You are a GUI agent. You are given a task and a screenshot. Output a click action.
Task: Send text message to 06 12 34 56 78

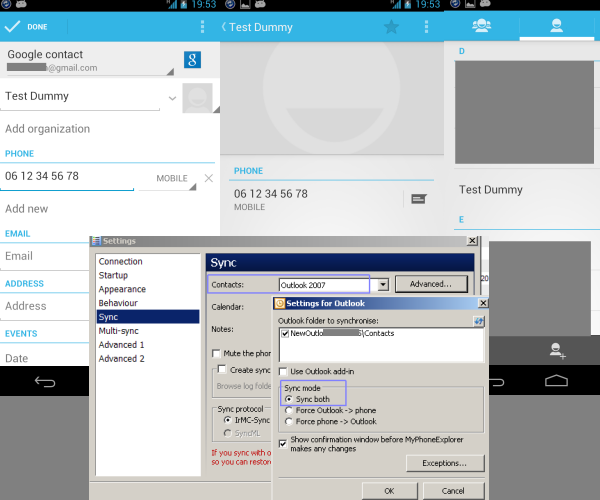coord(419,199)
